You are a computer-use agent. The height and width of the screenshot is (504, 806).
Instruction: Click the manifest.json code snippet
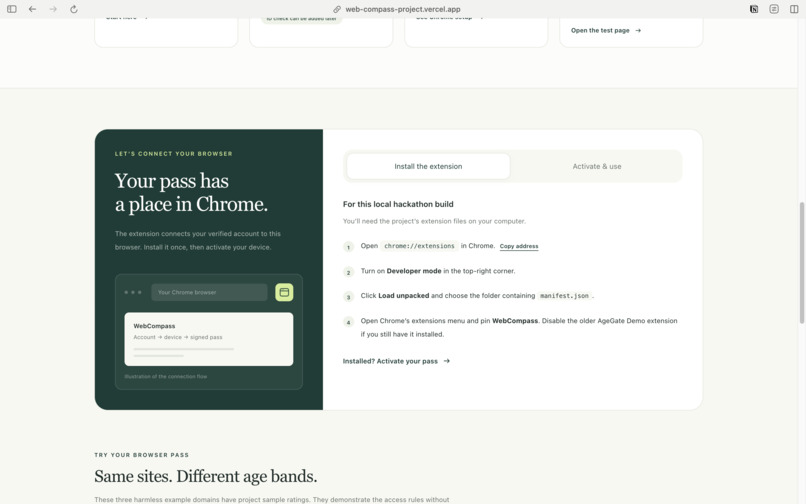tap(564, 296)
